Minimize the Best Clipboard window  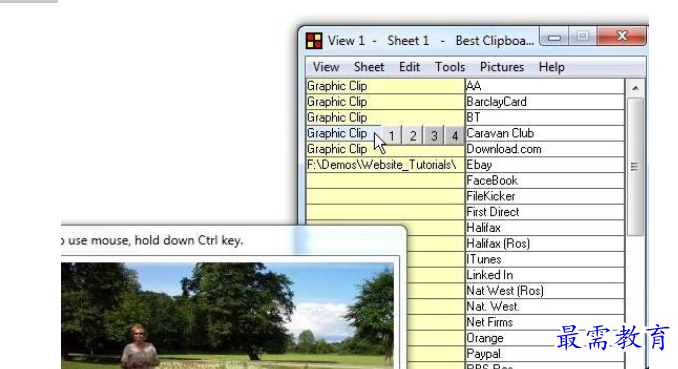554,36
